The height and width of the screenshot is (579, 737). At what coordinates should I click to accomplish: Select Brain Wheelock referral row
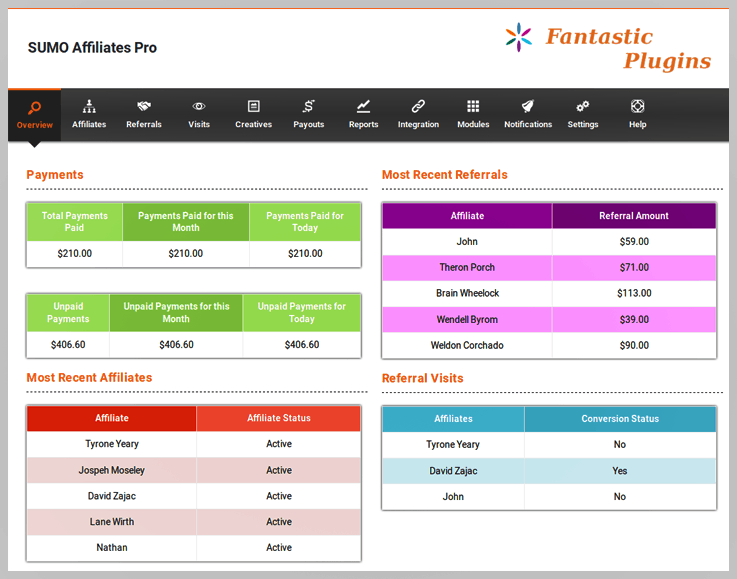pos(549,293)
